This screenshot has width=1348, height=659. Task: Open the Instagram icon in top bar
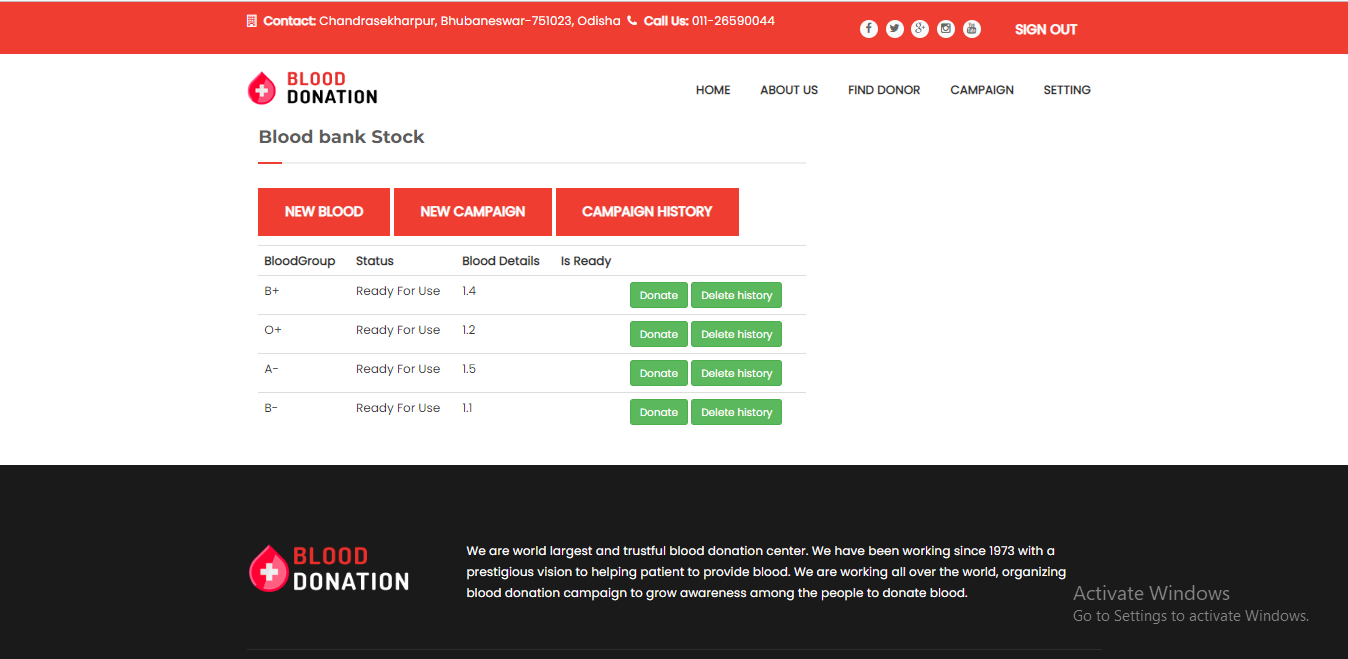(x=946, y=28)
